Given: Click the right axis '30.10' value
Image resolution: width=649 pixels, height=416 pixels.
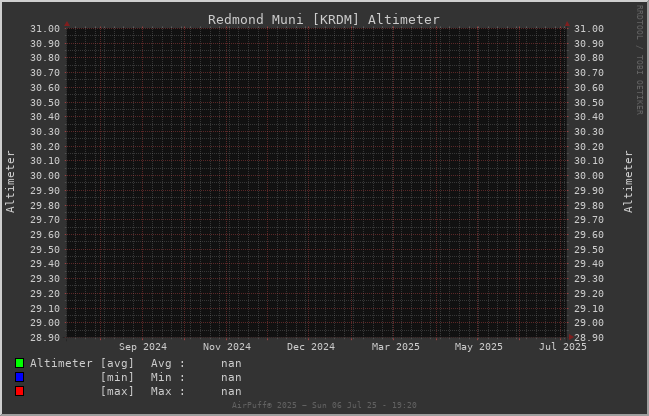Looking at the screenshot, I should pos(589,161).
